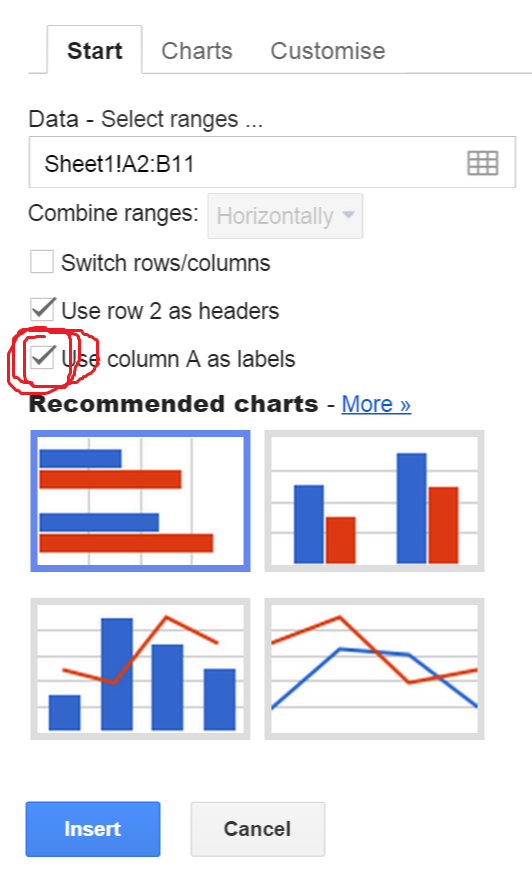Switch to the Charts tab
This screenshot has width=532, height=886.
(x=197, y=51)
